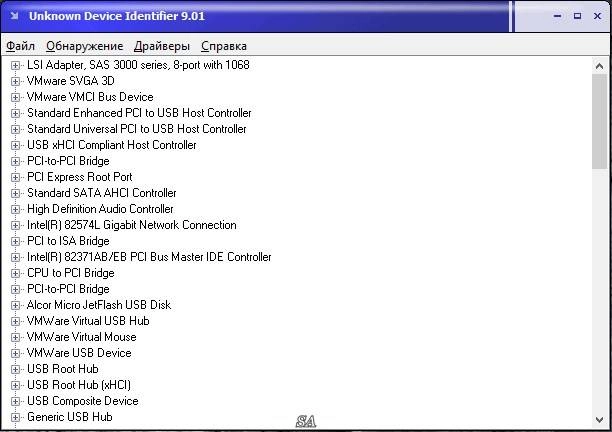Open the Драйверы menu
Screen dimensions: 612x432
pos(162,46)
